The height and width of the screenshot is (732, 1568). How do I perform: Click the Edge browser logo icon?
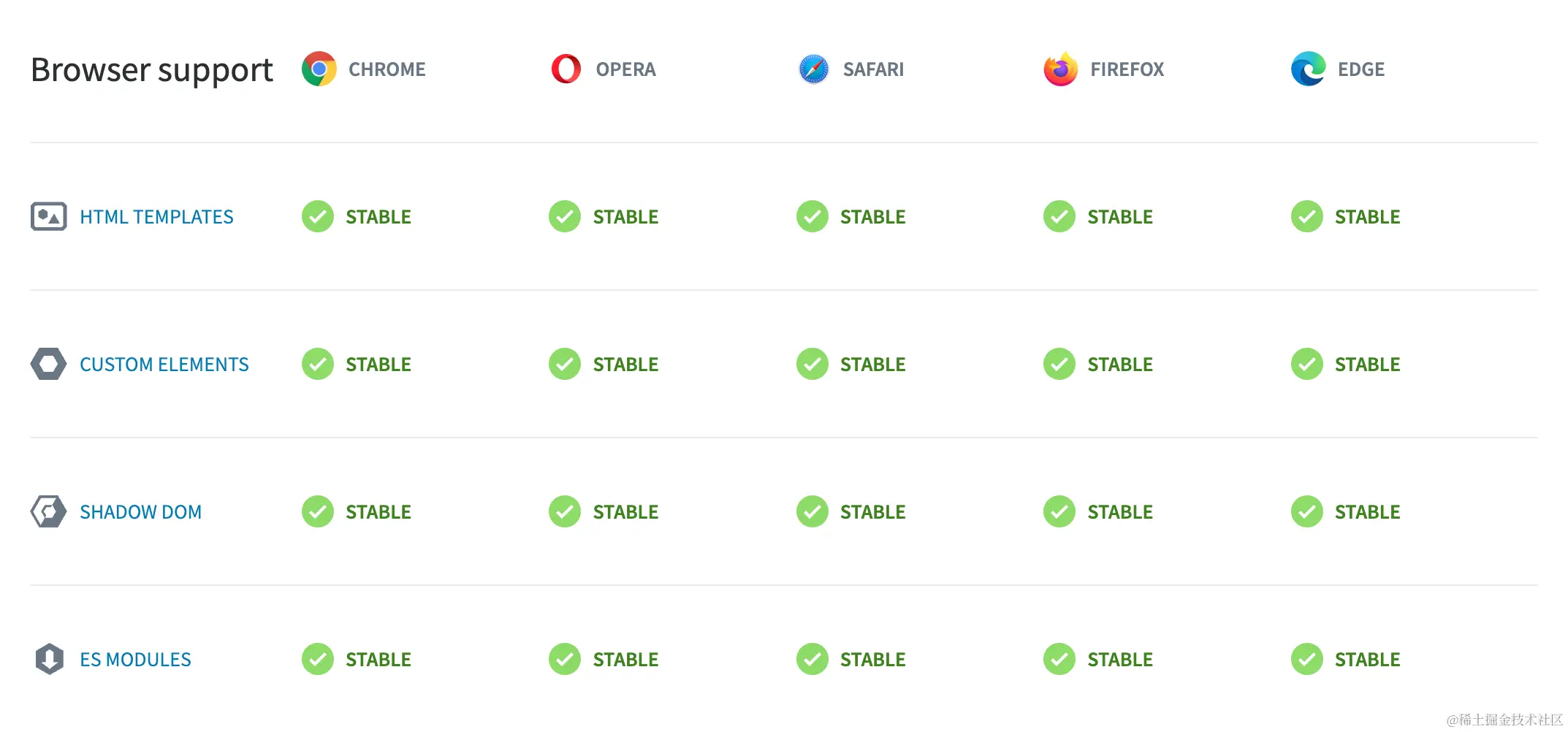[x=1308, y=69]
